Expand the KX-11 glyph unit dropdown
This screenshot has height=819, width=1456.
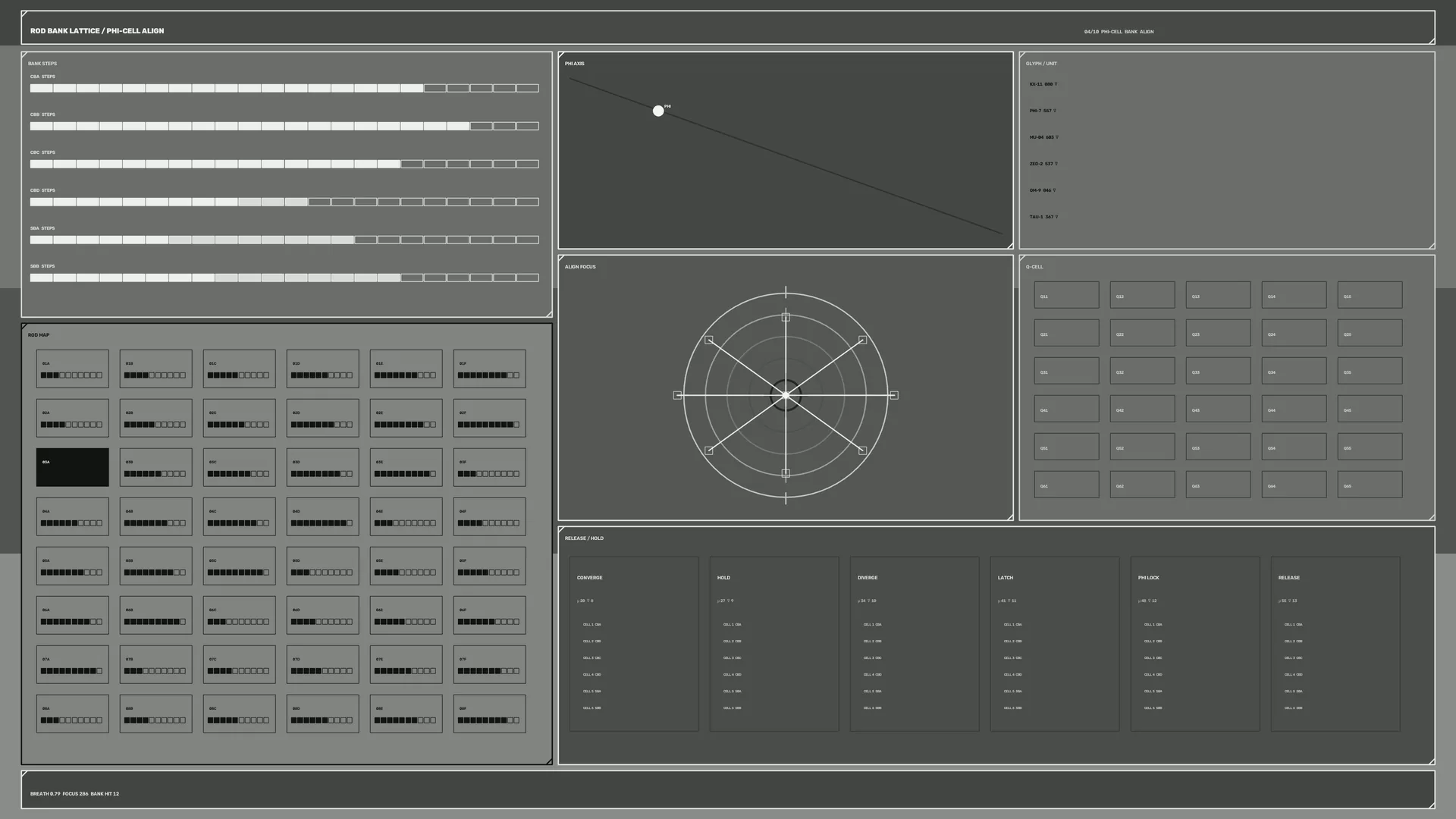(x=1043, y=84)
